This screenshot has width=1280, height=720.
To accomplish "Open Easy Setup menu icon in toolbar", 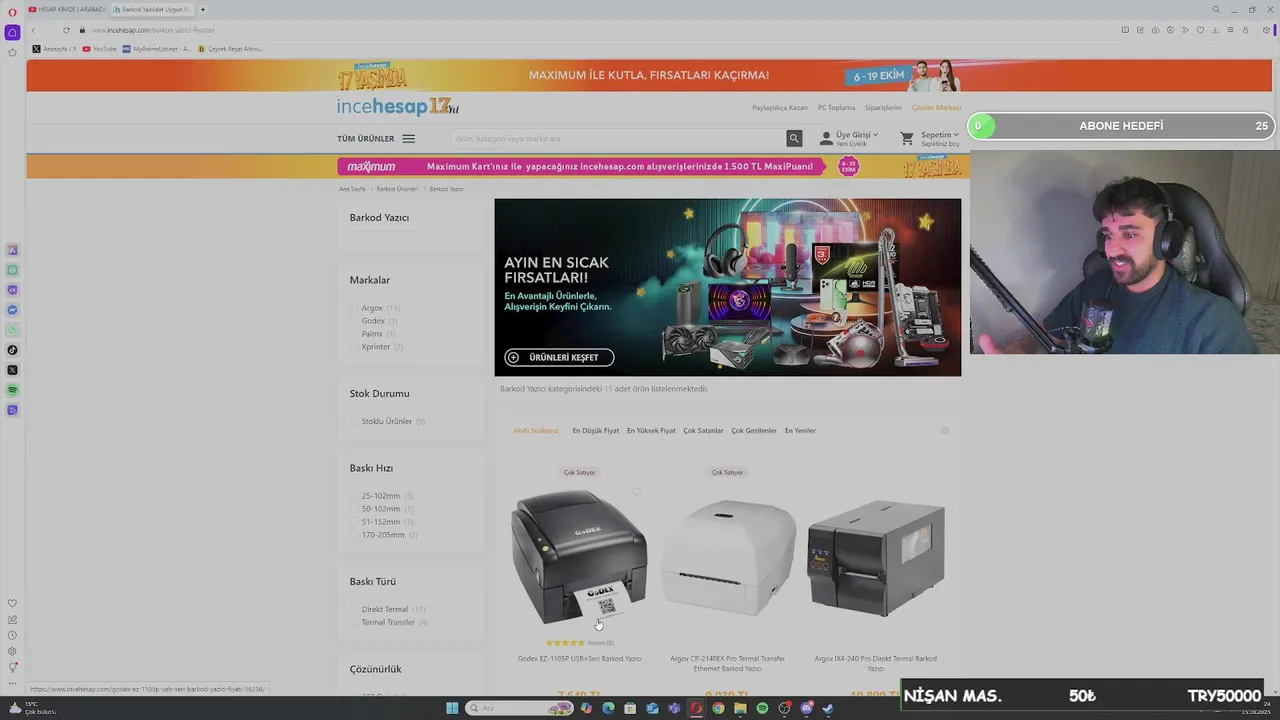I will click(x=1230, y=30).
